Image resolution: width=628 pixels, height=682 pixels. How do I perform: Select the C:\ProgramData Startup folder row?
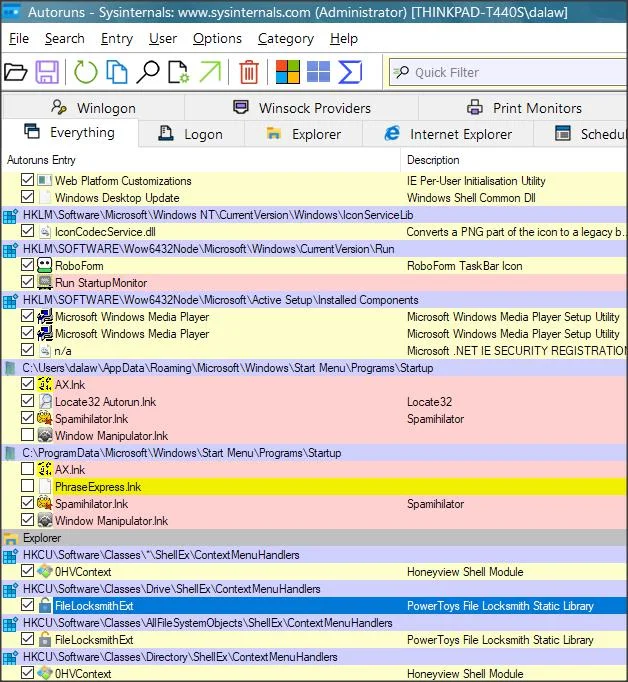click(314, 453)
